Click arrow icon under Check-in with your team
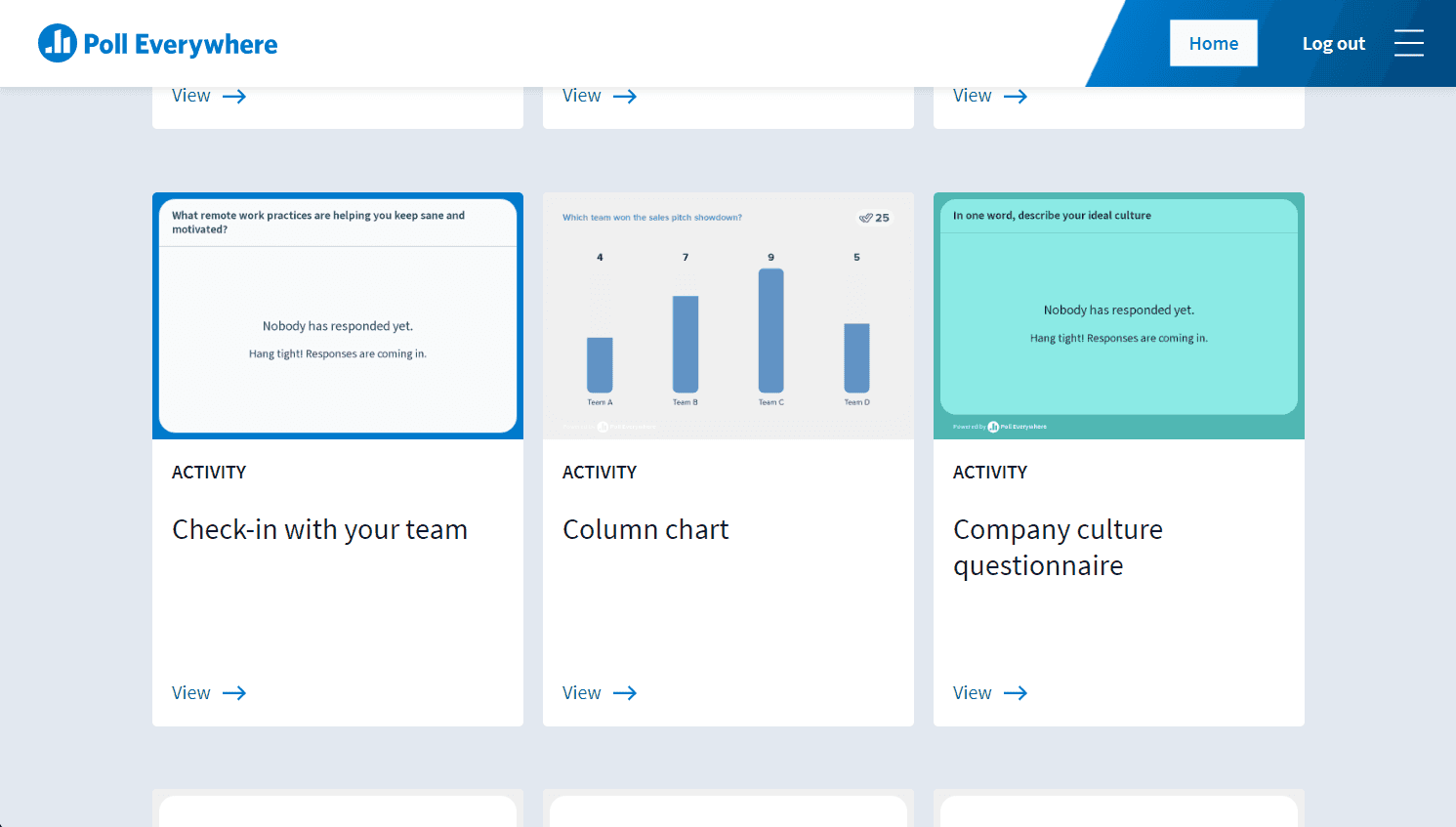The width and height of the screenshot is (1456, 827). (234, 693)
